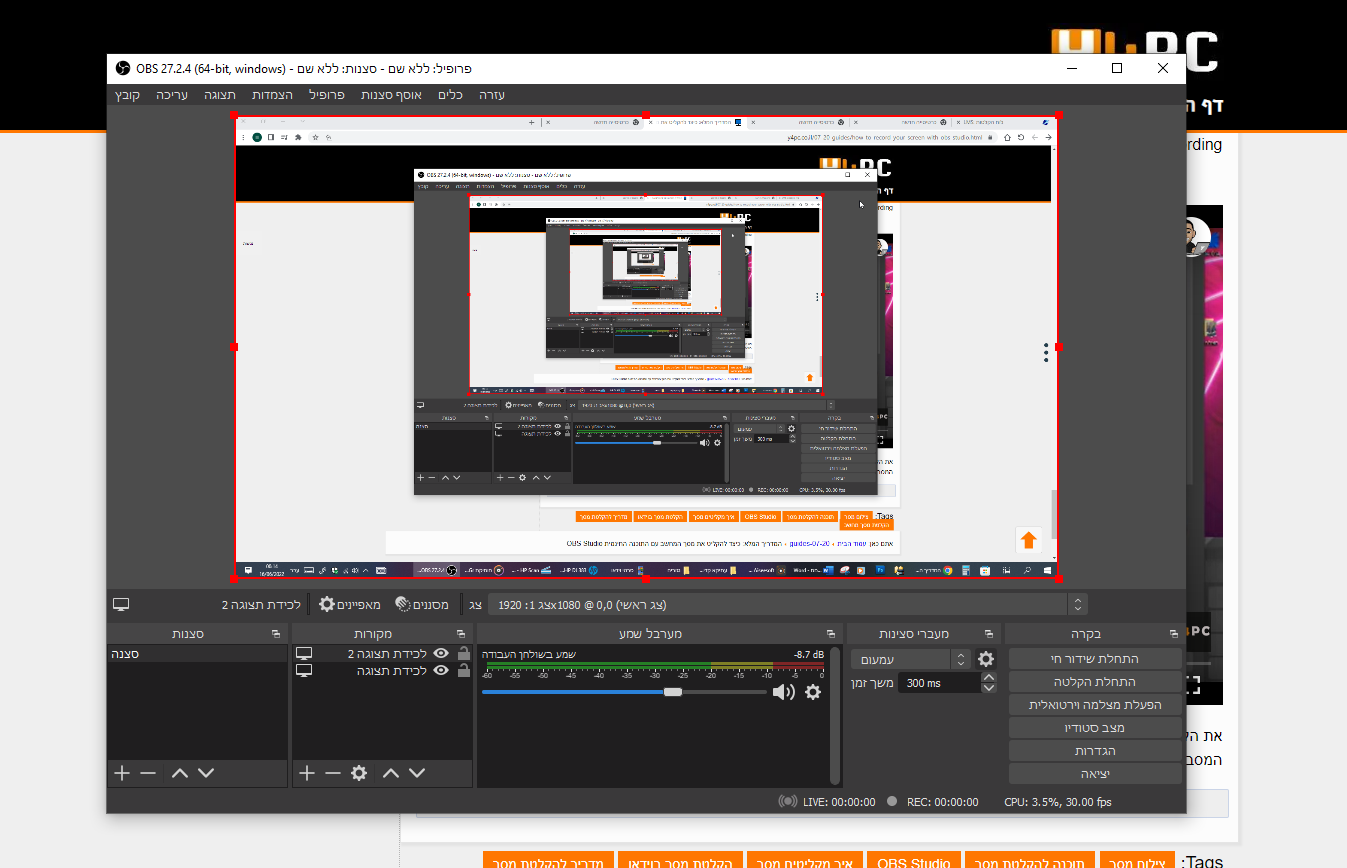Viewport: 1347px width, 868px height.
Task: Move the selected source up in the list
Action: coord(391,773)
